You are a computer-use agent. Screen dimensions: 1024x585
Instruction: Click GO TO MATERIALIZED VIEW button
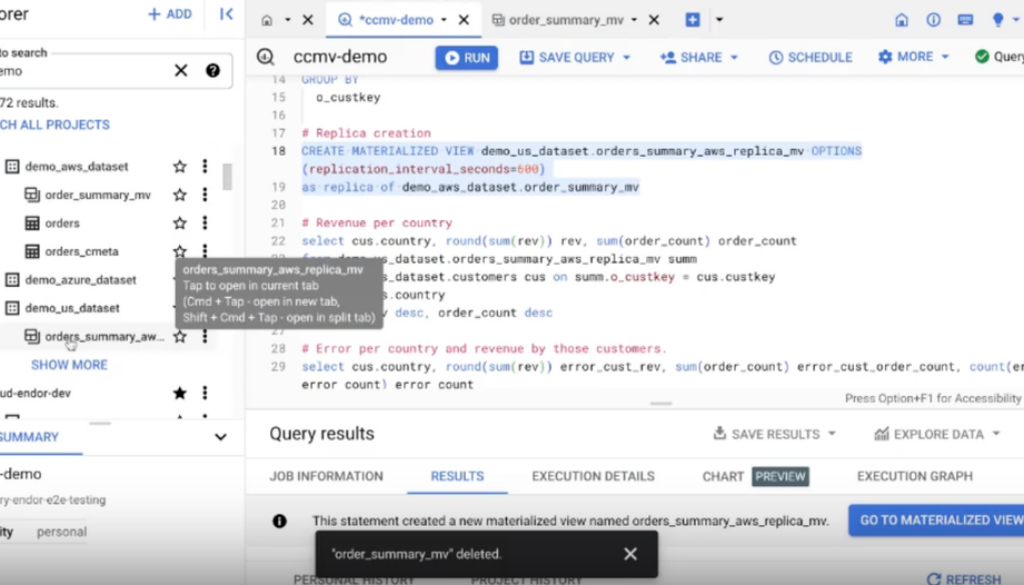[x=940, y=520]
